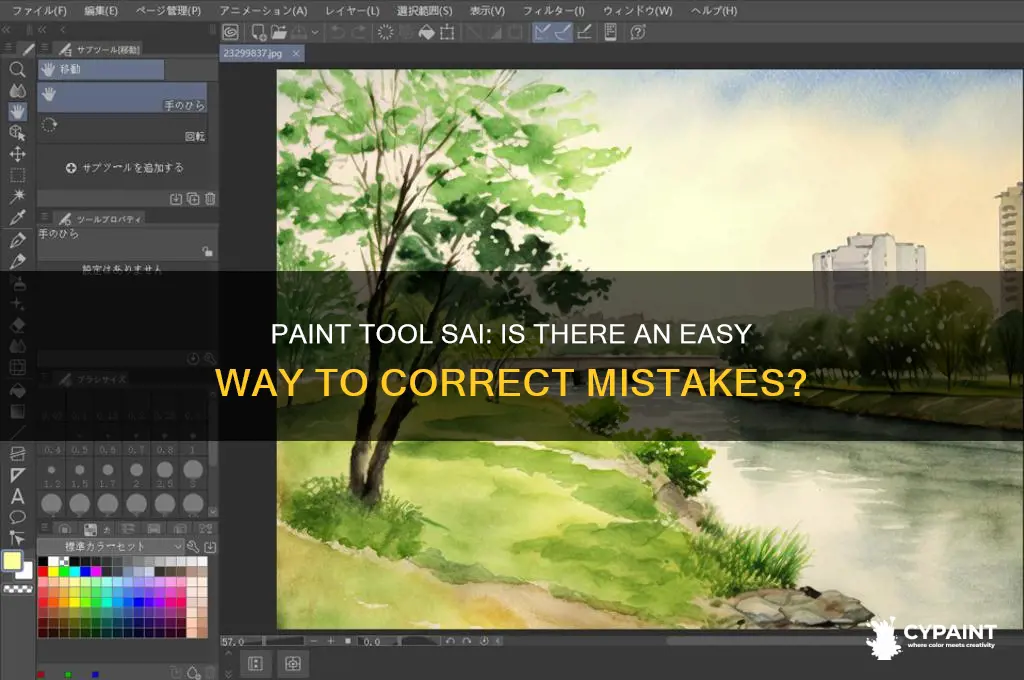Select 移動 sub tool group tab
Viewport: 1024px width, 680px height.
pyautogui.click(x=101, y=69)
